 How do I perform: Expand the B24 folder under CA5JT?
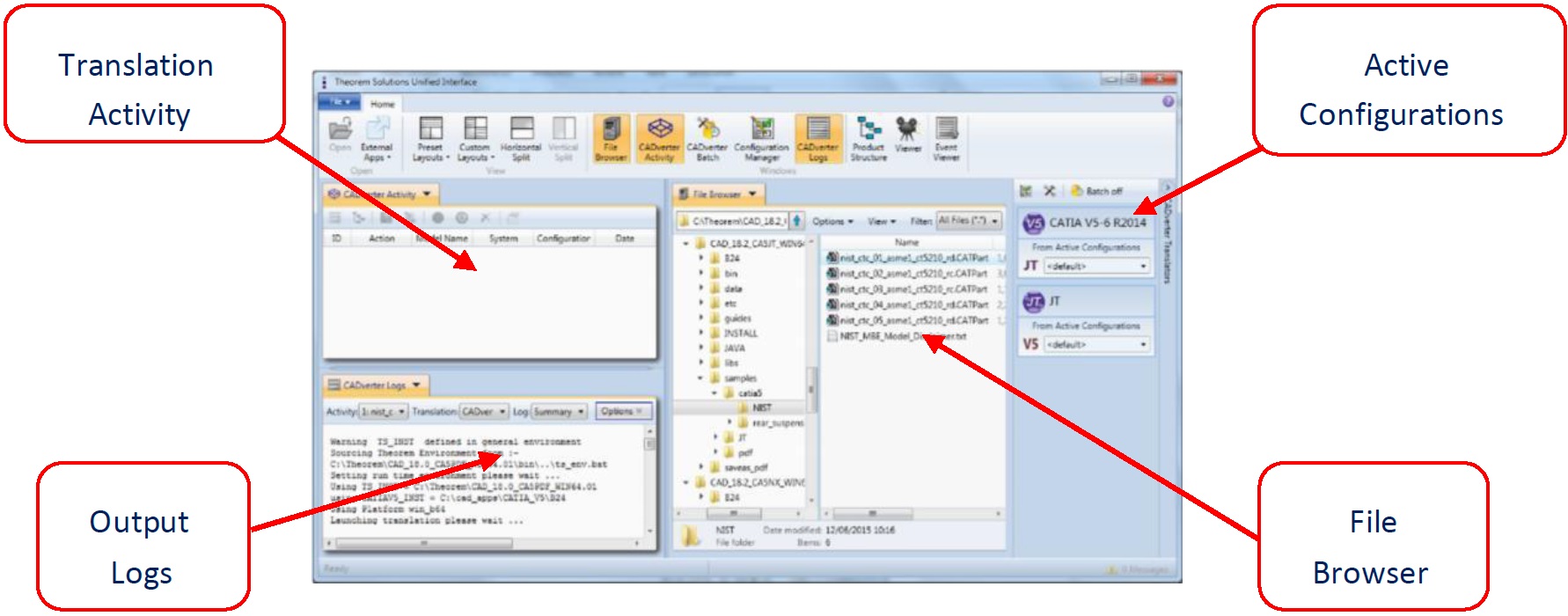tap(701, 259)
